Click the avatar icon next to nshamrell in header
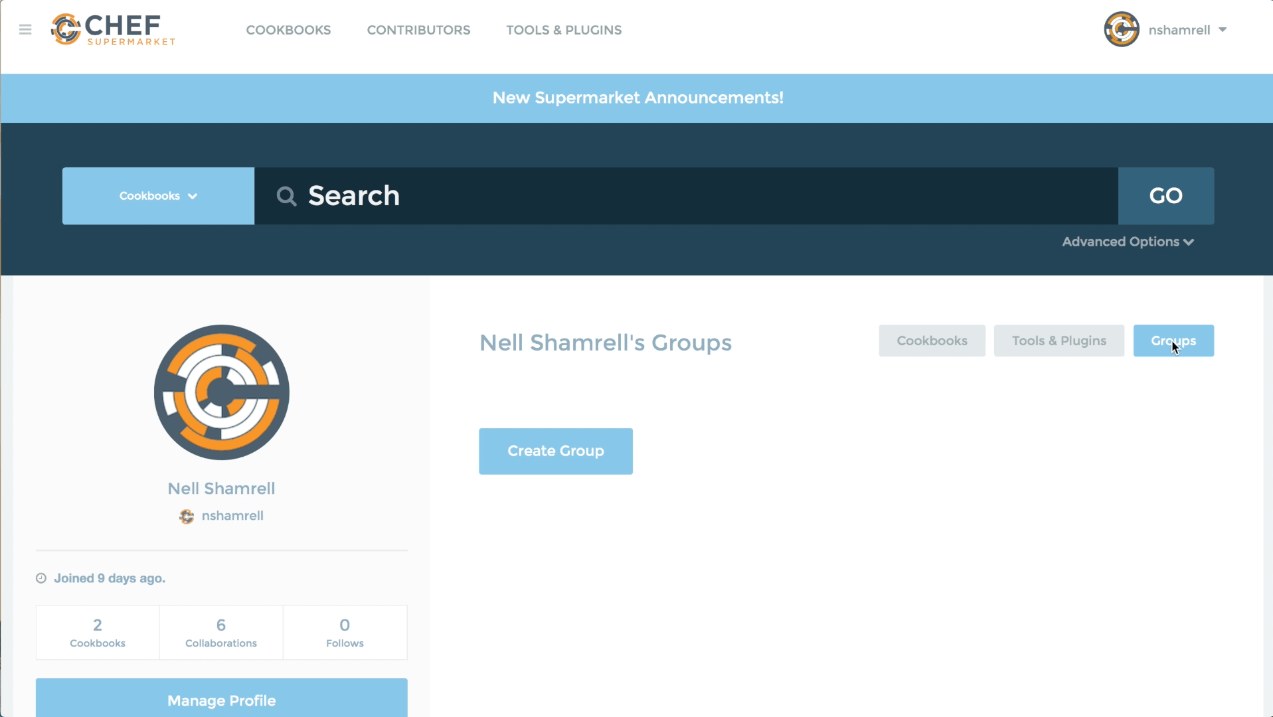Screen dimensions: 1273x717 1121,29
